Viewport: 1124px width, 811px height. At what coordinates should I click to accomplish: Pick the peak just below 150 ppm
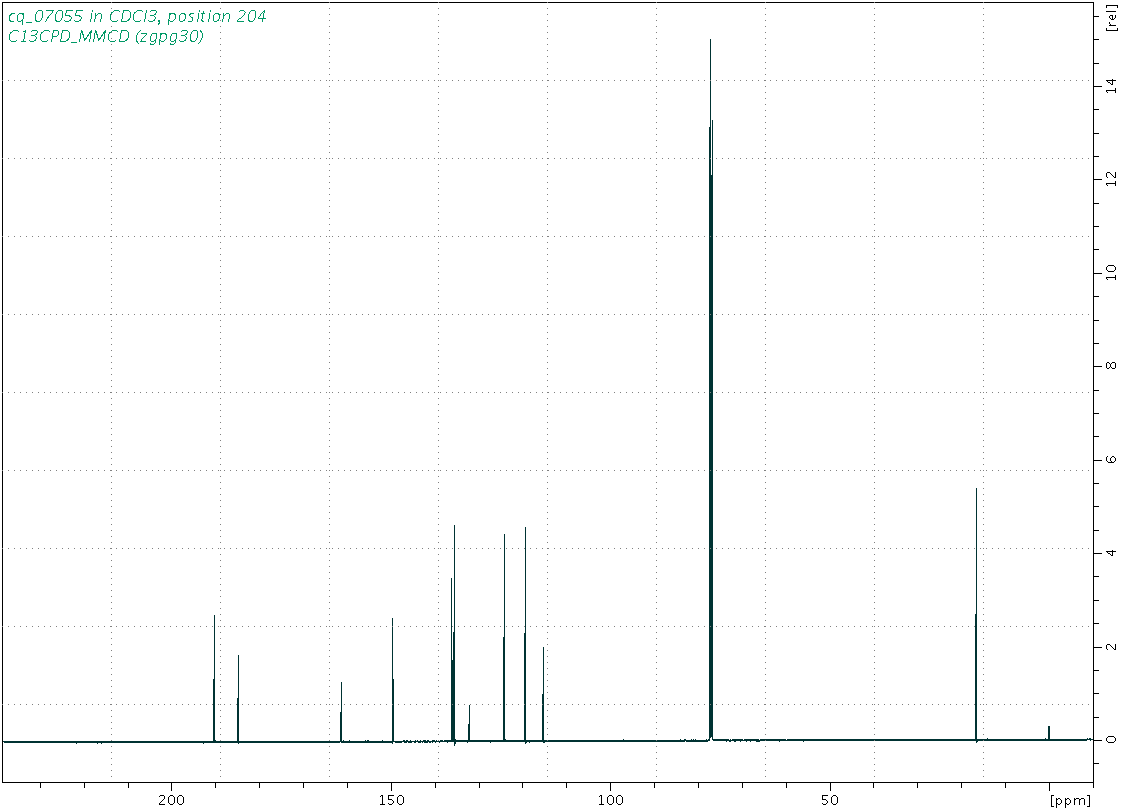393,680
